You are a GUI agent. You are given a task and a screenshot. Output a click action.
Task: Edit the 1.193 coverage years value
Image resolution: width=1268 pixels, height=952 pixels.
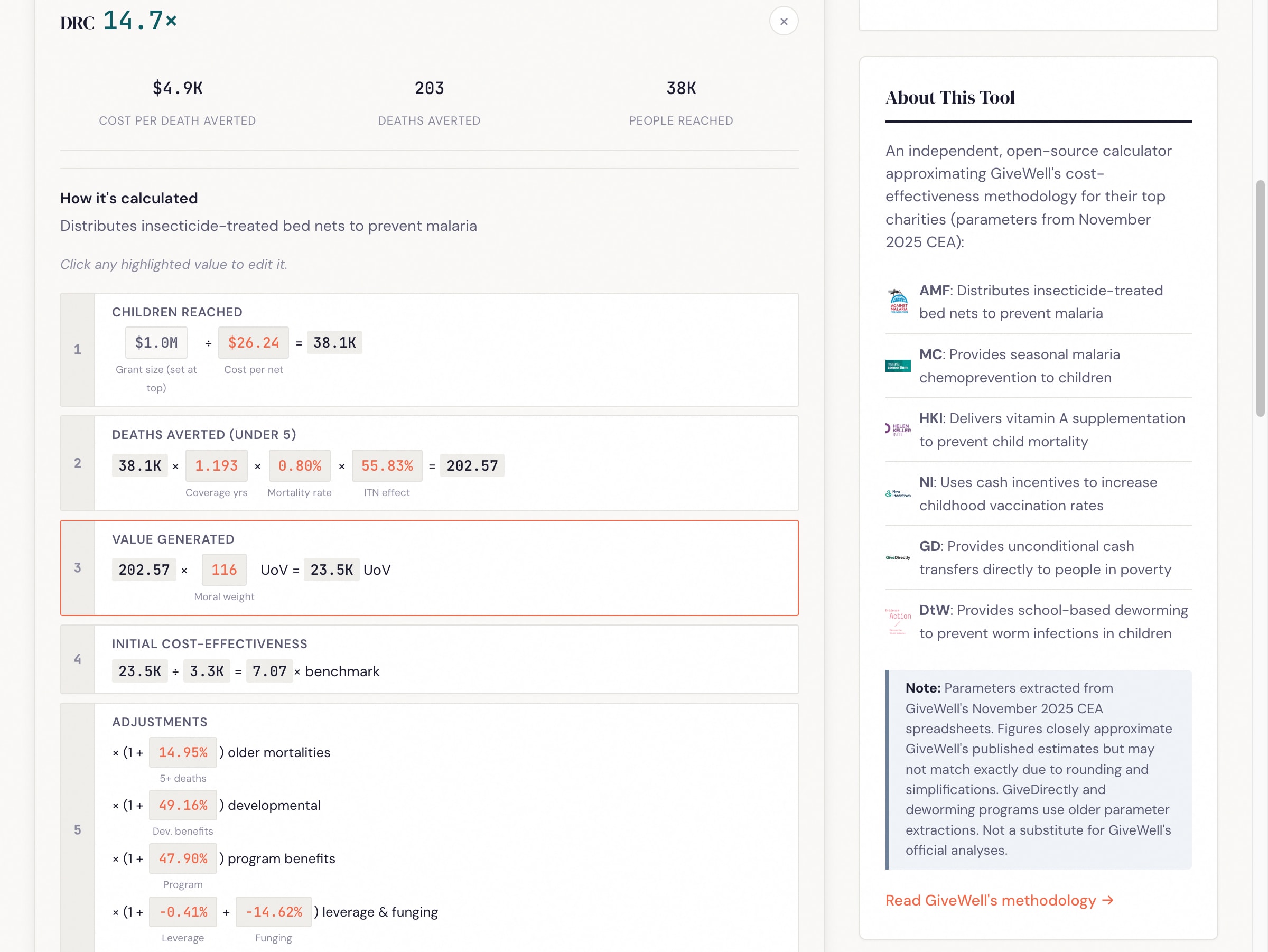[x=216, y=465]
